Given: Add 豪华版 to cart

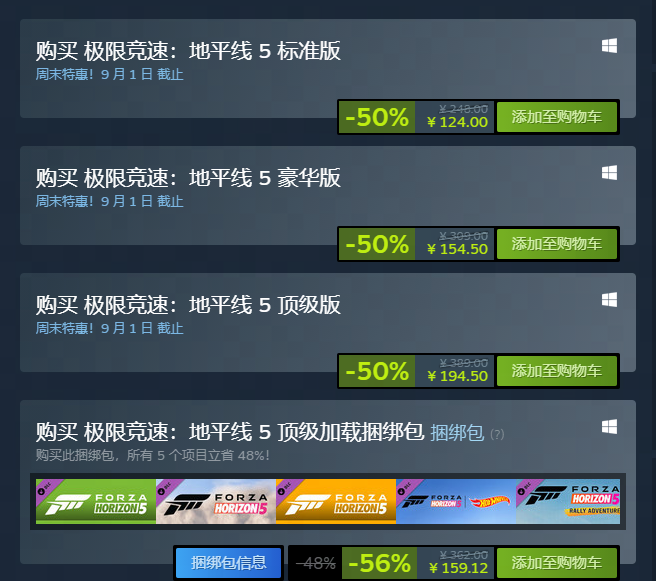Looking at the screenshot, I should point(556,244).
